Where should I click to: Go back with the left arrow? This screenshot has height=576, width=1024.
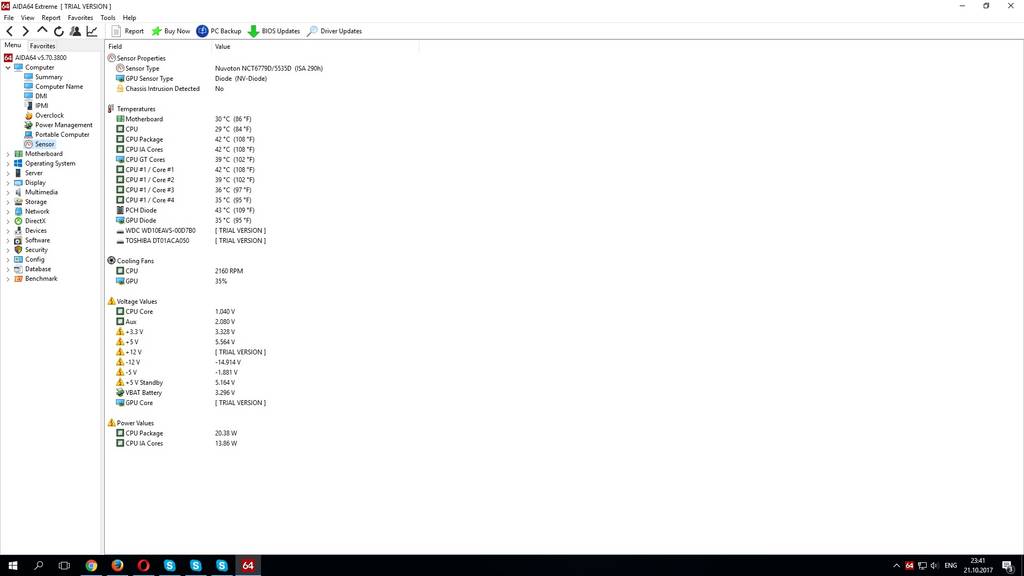point(9,31)
